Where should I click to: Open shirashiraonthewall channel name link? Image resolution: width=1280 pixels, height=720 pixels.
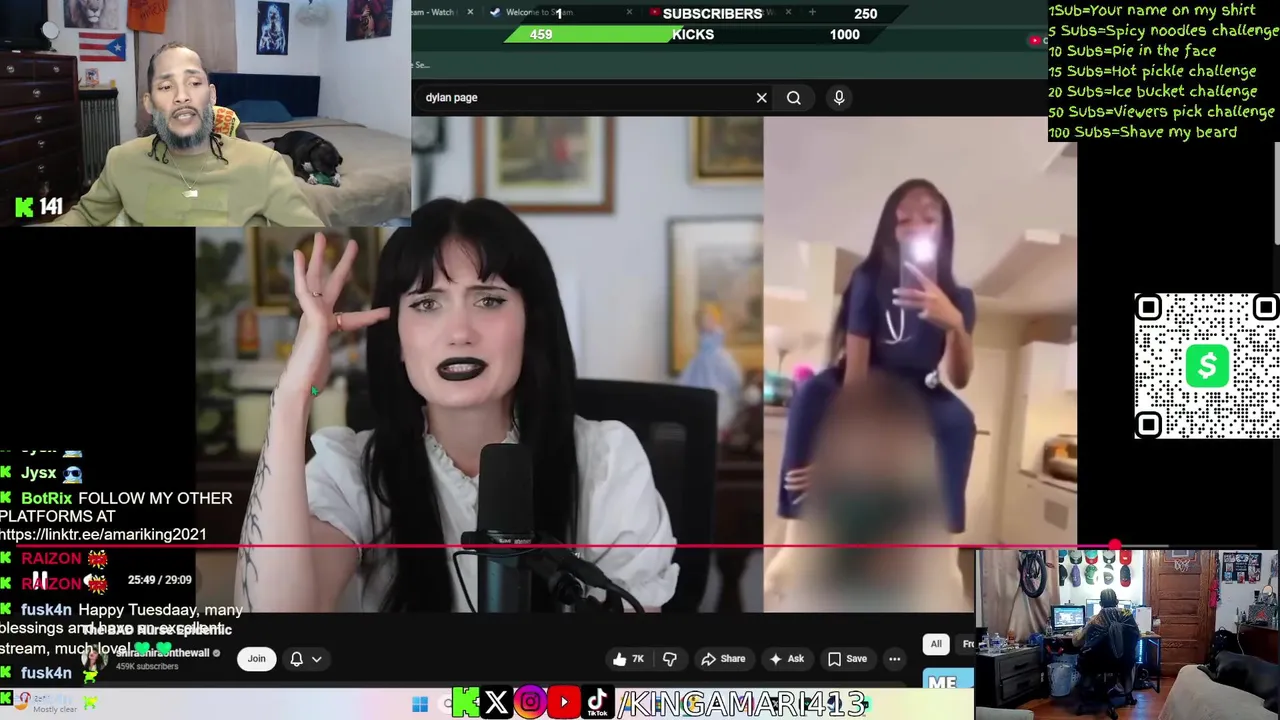click(x=162, y=653)
